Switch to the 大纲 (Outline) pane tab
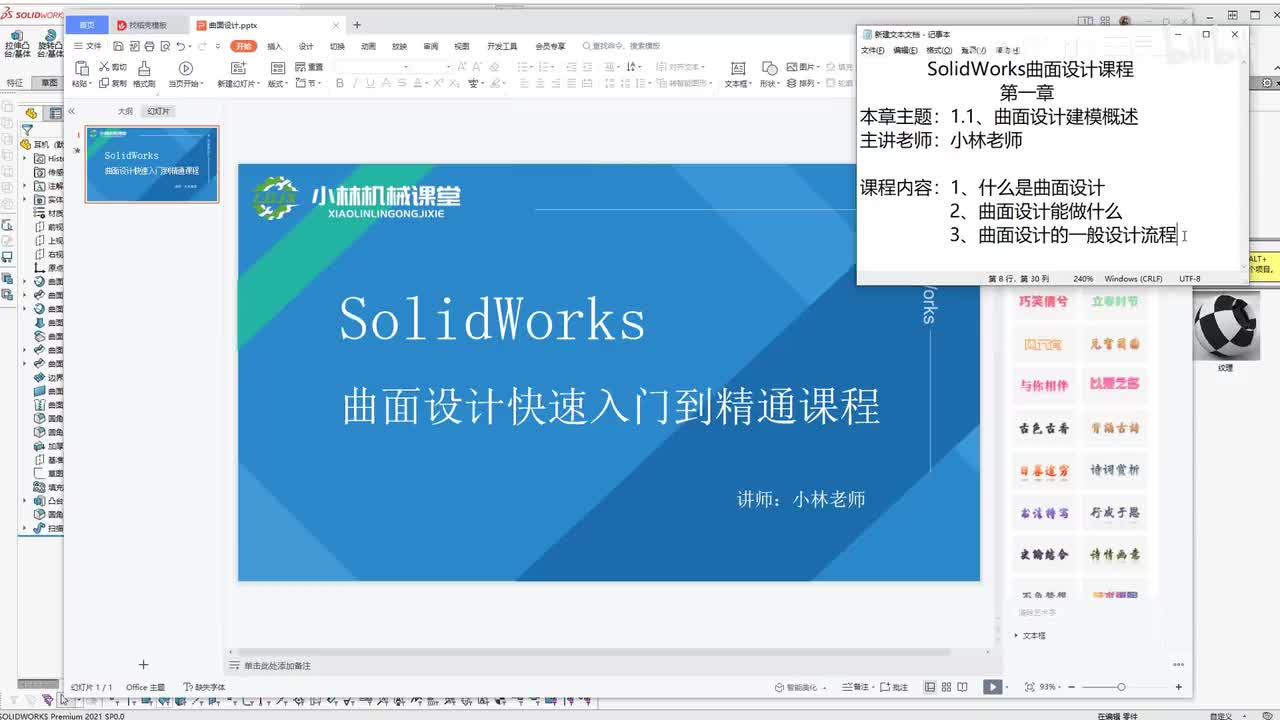 tap(125, 111)
